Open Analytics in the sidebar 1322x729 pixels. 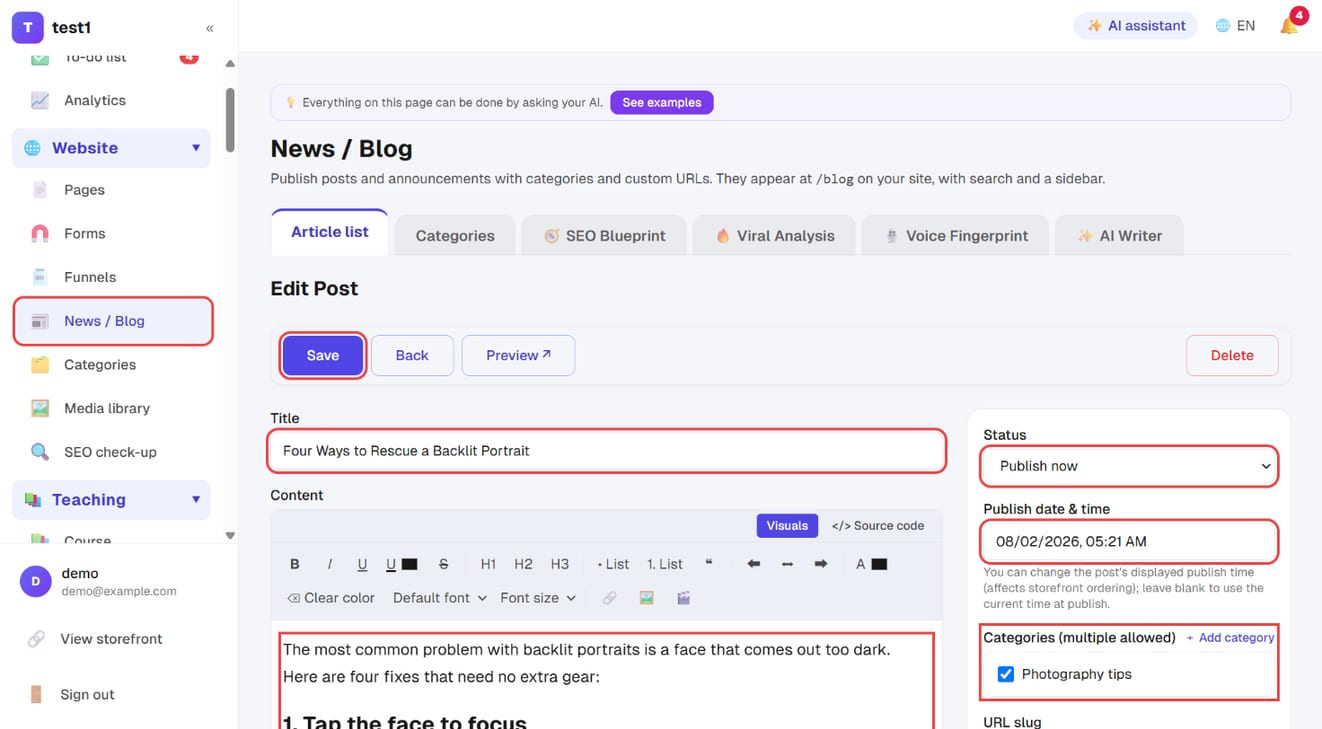[111, 100]
